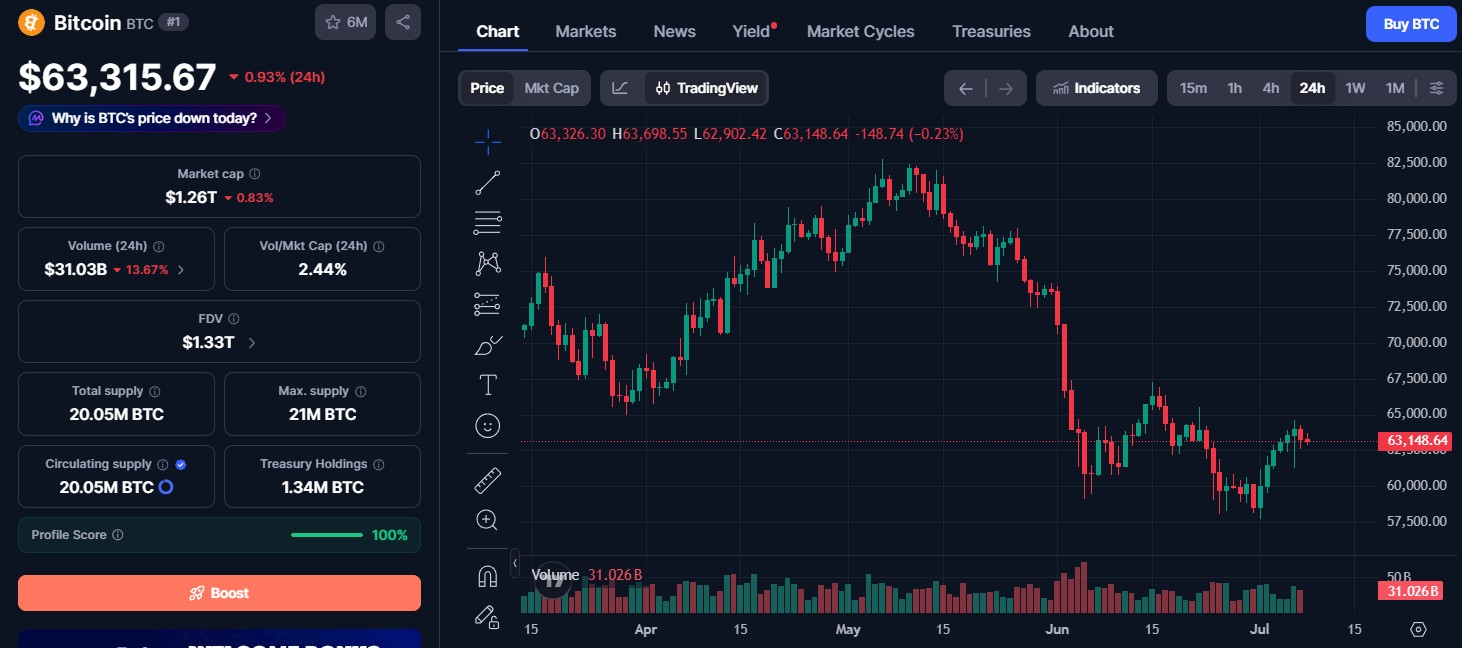Select the 24h interval
The height and width of the screenshot is (648, 1462).
click(1312, 88)
